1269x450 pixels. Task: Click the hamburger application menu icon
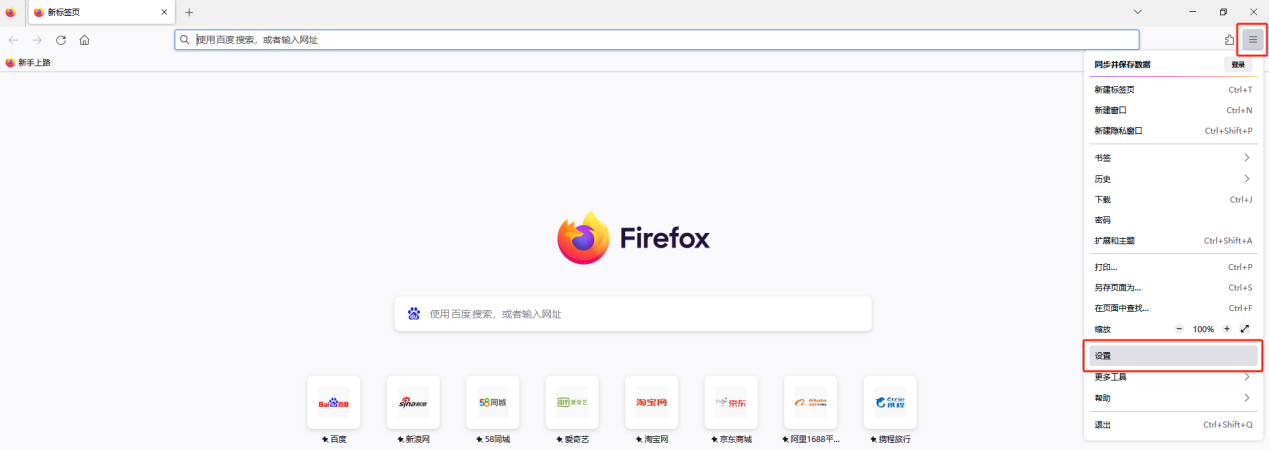(x=1252, y=40)
